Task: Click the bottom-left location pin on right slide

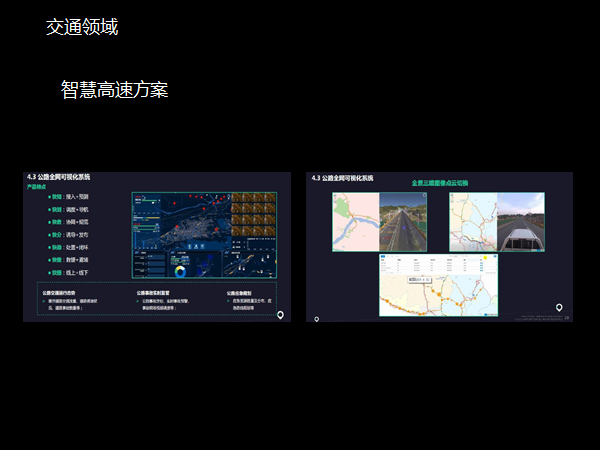Action: (x=317, y=320)
